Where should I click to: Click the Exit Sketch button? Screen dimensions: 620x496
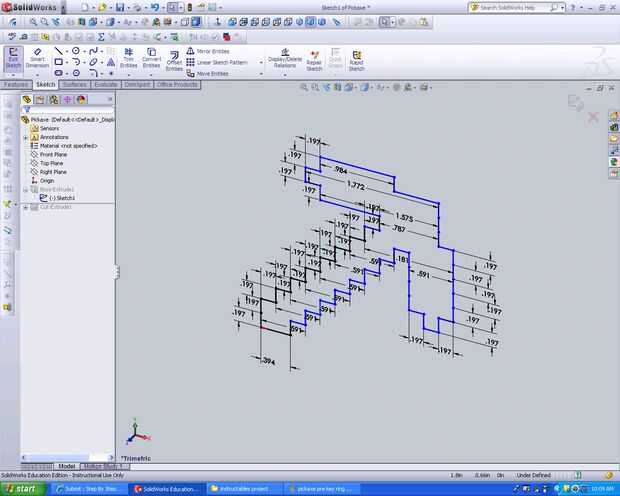(x=13, y=59)
